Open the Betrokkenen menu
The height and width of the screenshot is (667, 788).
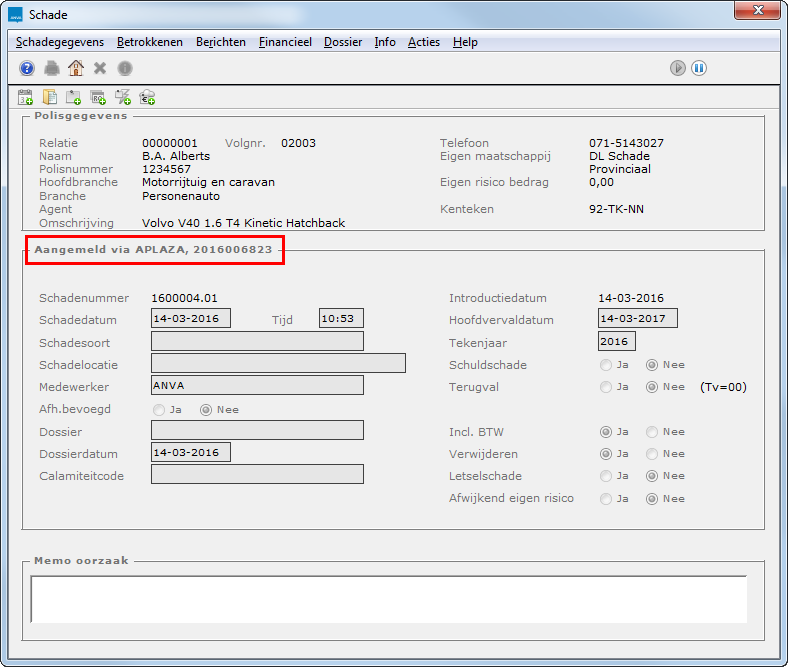(150, 42)
